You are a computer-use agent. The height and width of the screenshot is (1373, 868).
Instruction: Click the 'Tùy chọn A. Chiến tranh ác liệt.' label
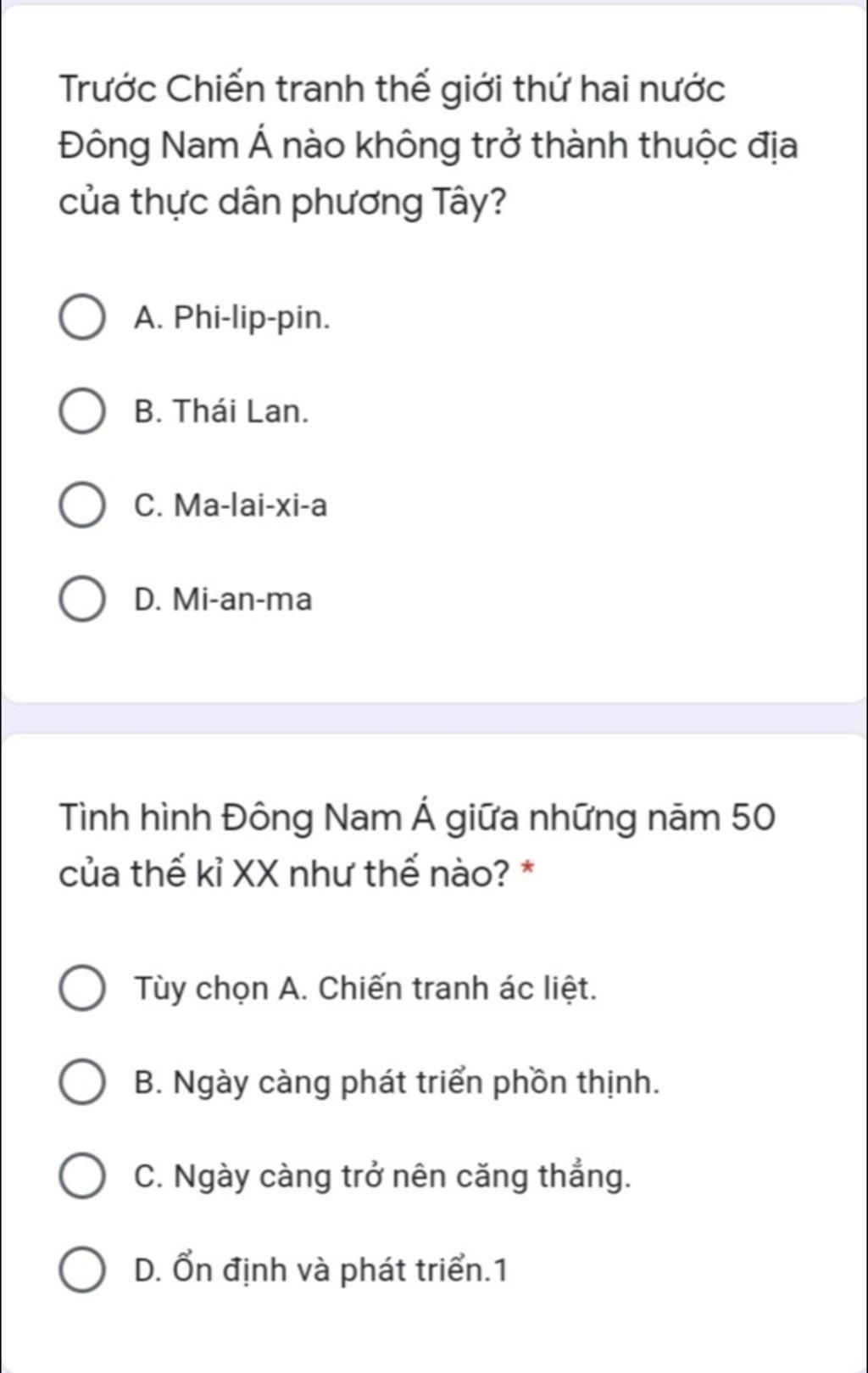tap(365, 989)
